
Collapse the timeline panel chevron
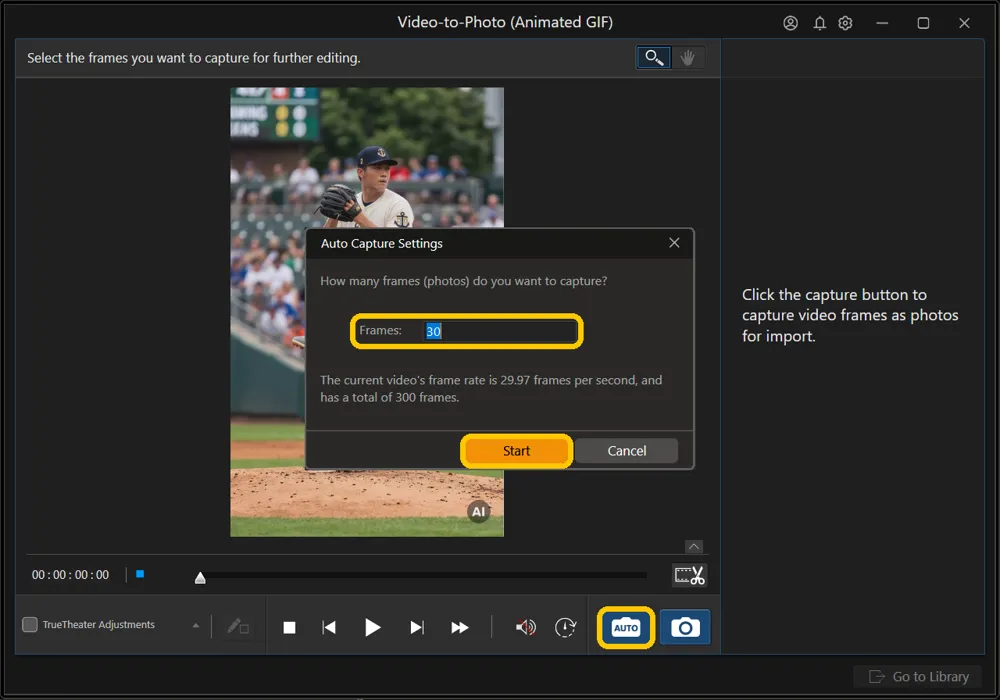point(694,546)
